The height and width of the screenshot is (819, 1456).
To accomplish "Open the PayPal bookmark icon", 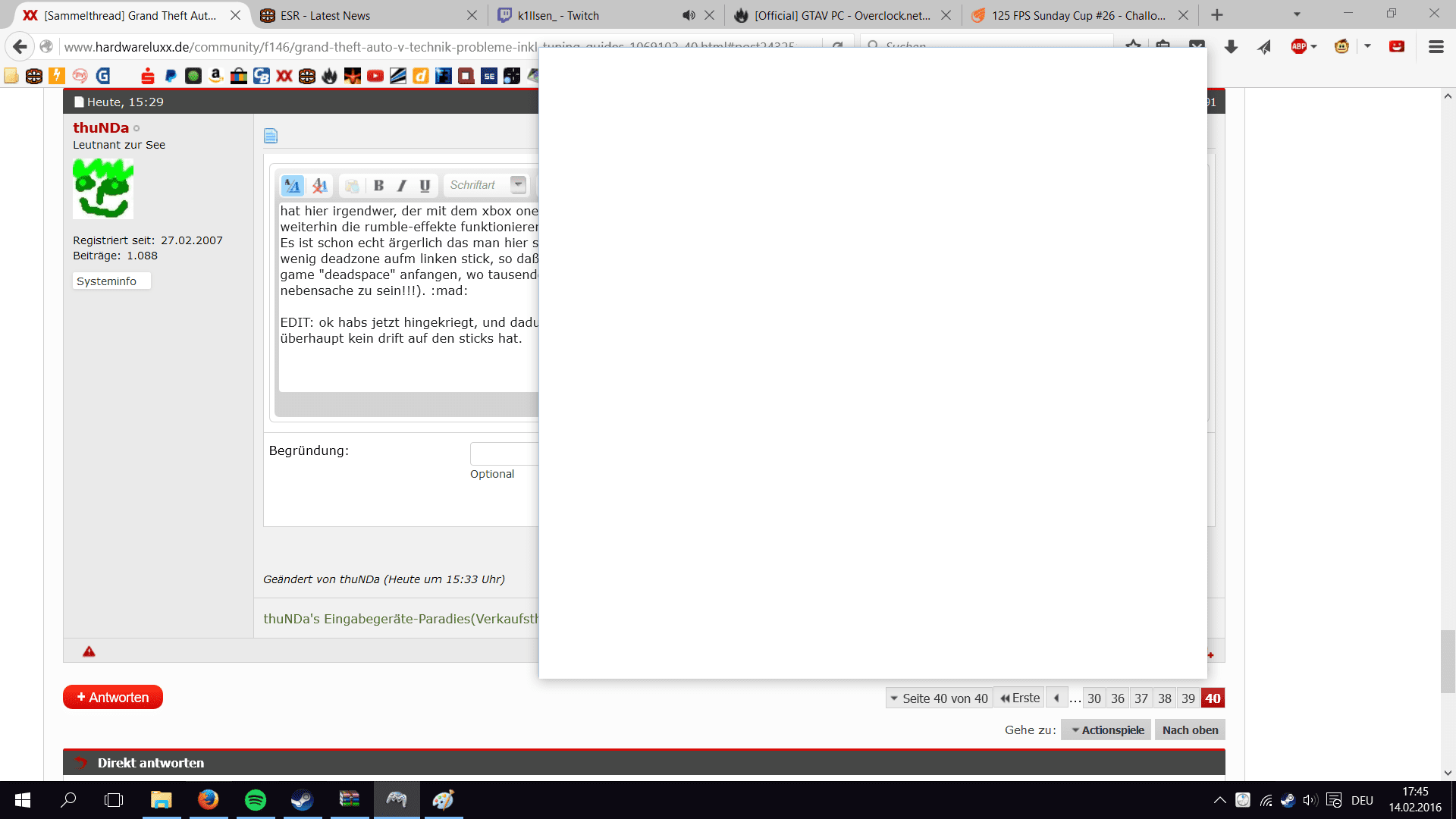I will click(171, 76).
